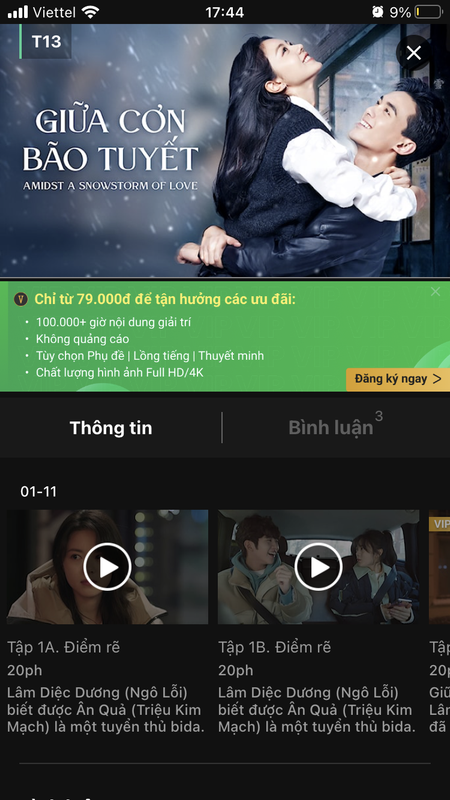This screenshot has height=800, width=450.
Task: Play episode Tập 1A. Điểm rẽ
Action: click(x=107, y=567)
